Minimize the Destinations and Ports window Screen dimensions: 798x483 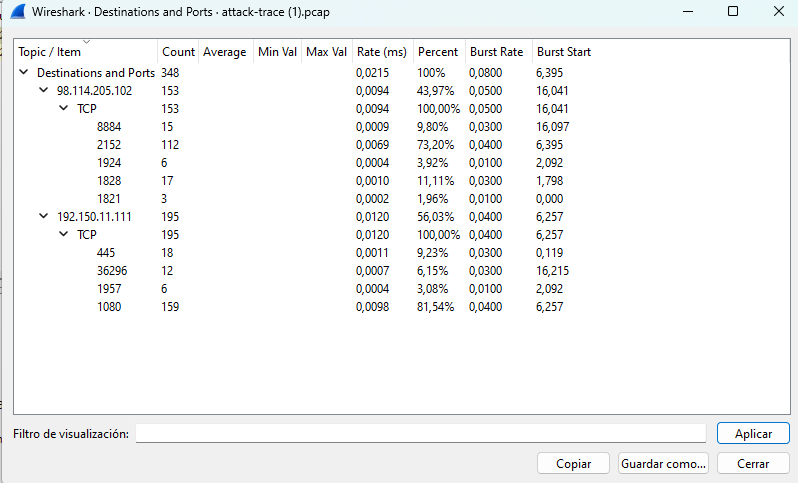687,12
